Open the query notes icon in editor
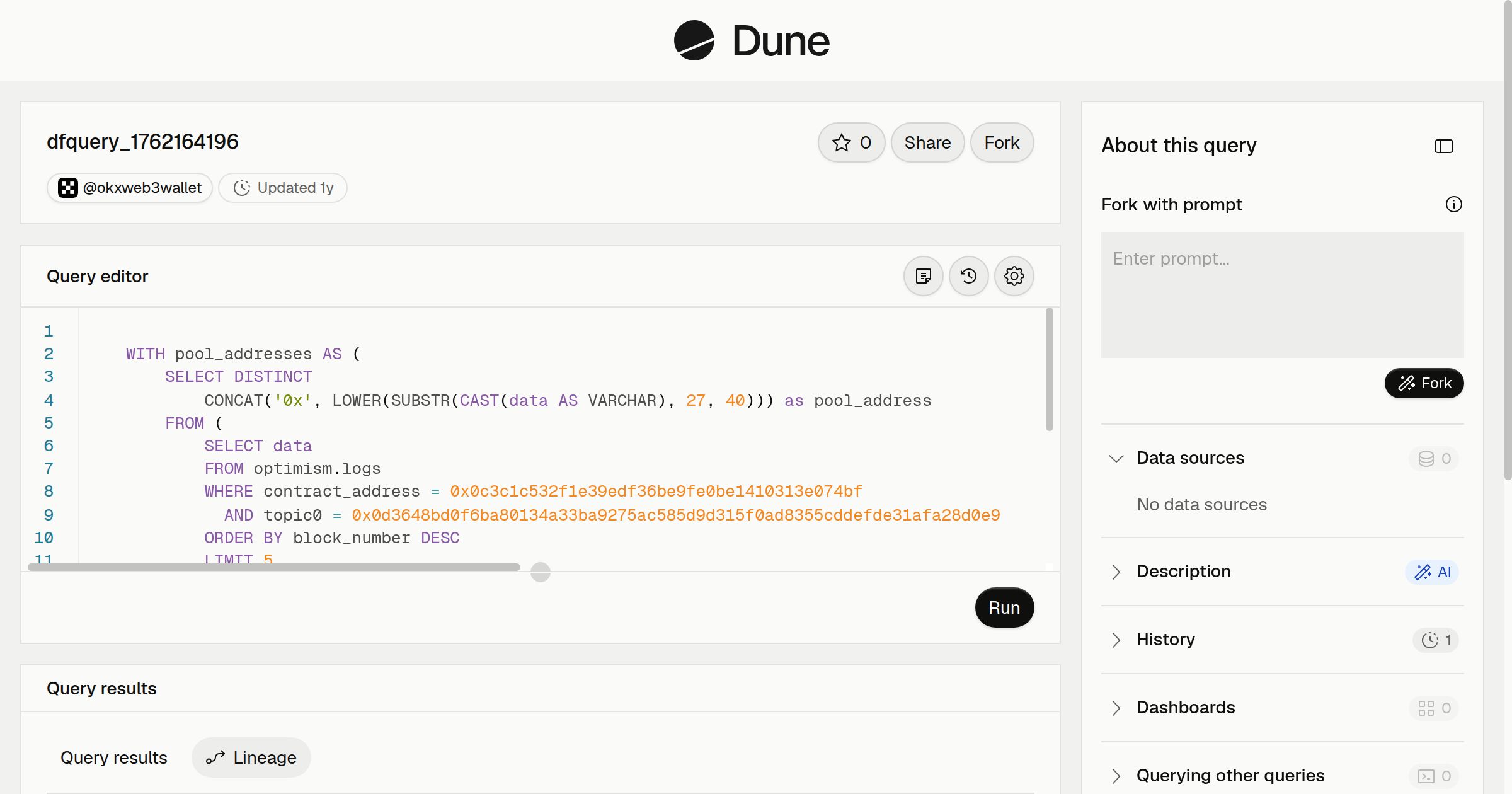1512x794 pixels. pos(923,276)
